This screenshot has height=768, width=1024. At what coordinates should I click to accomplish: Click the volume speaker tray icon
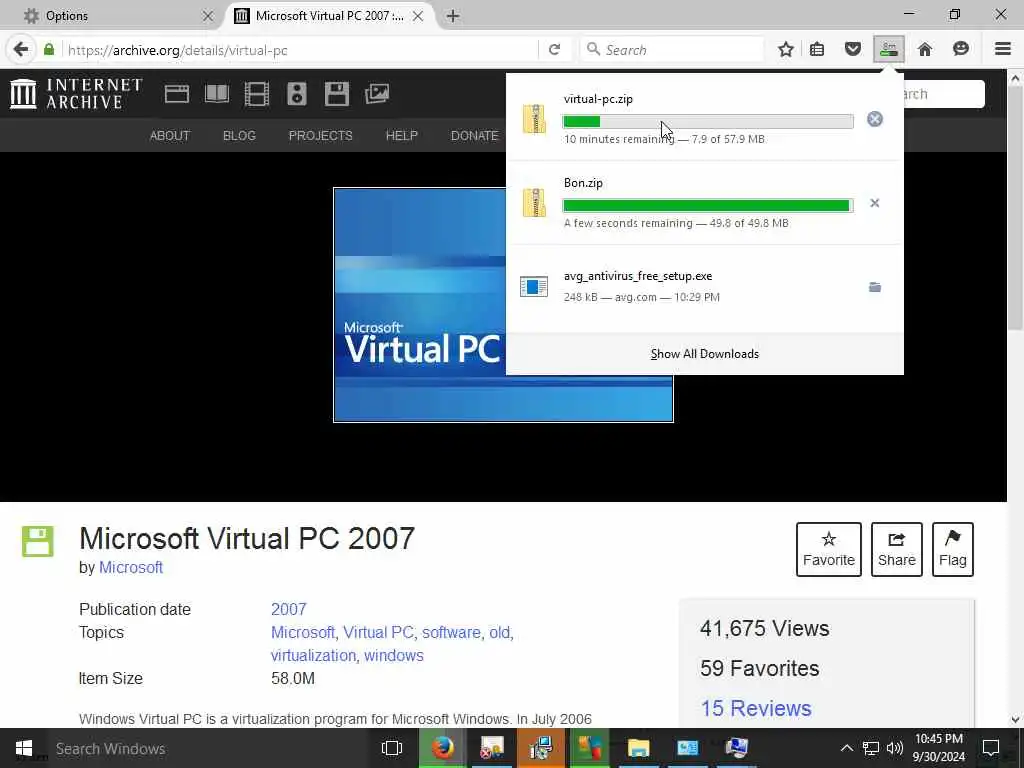(895, 748)
